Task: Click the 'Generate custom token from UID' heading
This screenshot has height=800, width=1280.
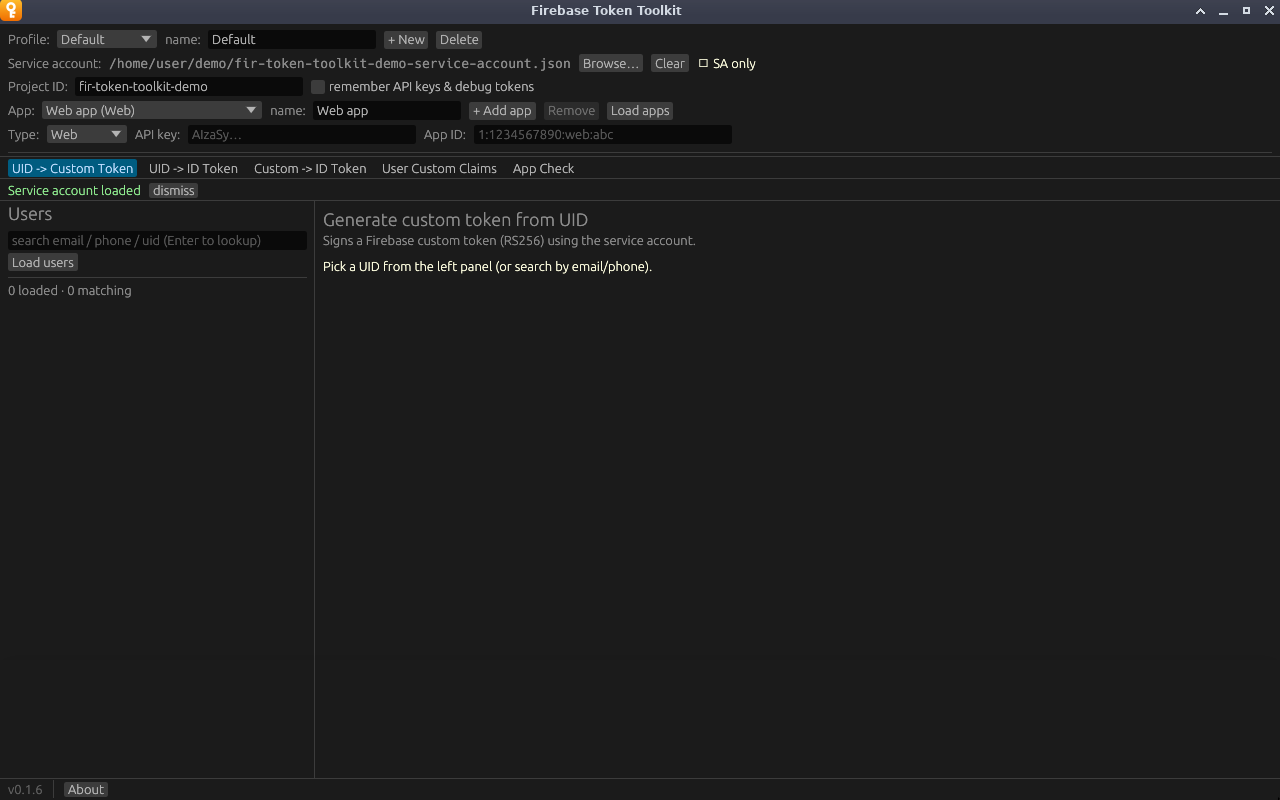Action: coord(455,220)
